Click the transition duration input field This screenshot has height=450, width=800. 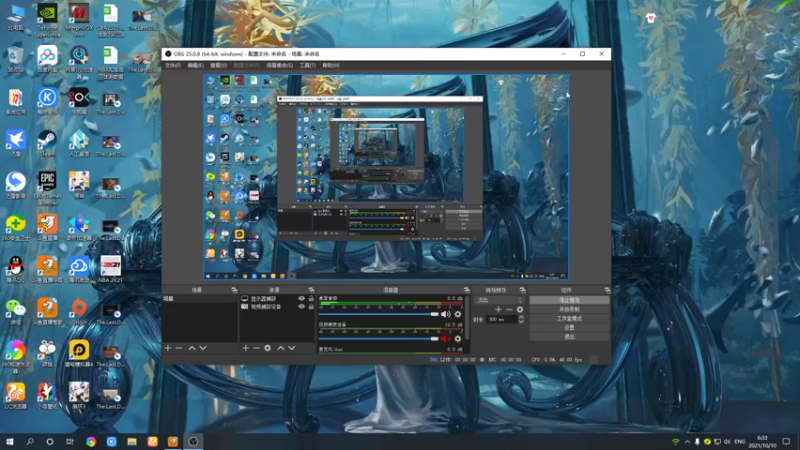502,319
